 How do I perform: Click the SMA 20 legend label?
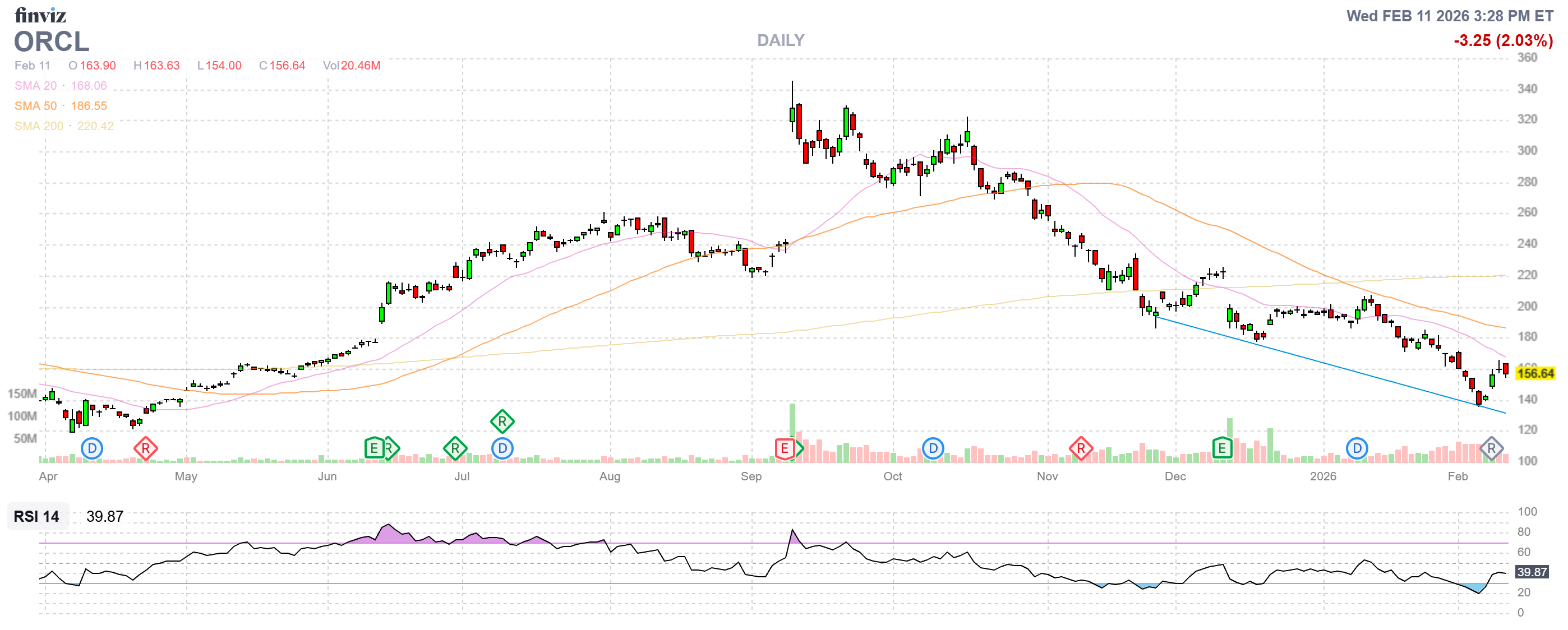pos(35,86)
